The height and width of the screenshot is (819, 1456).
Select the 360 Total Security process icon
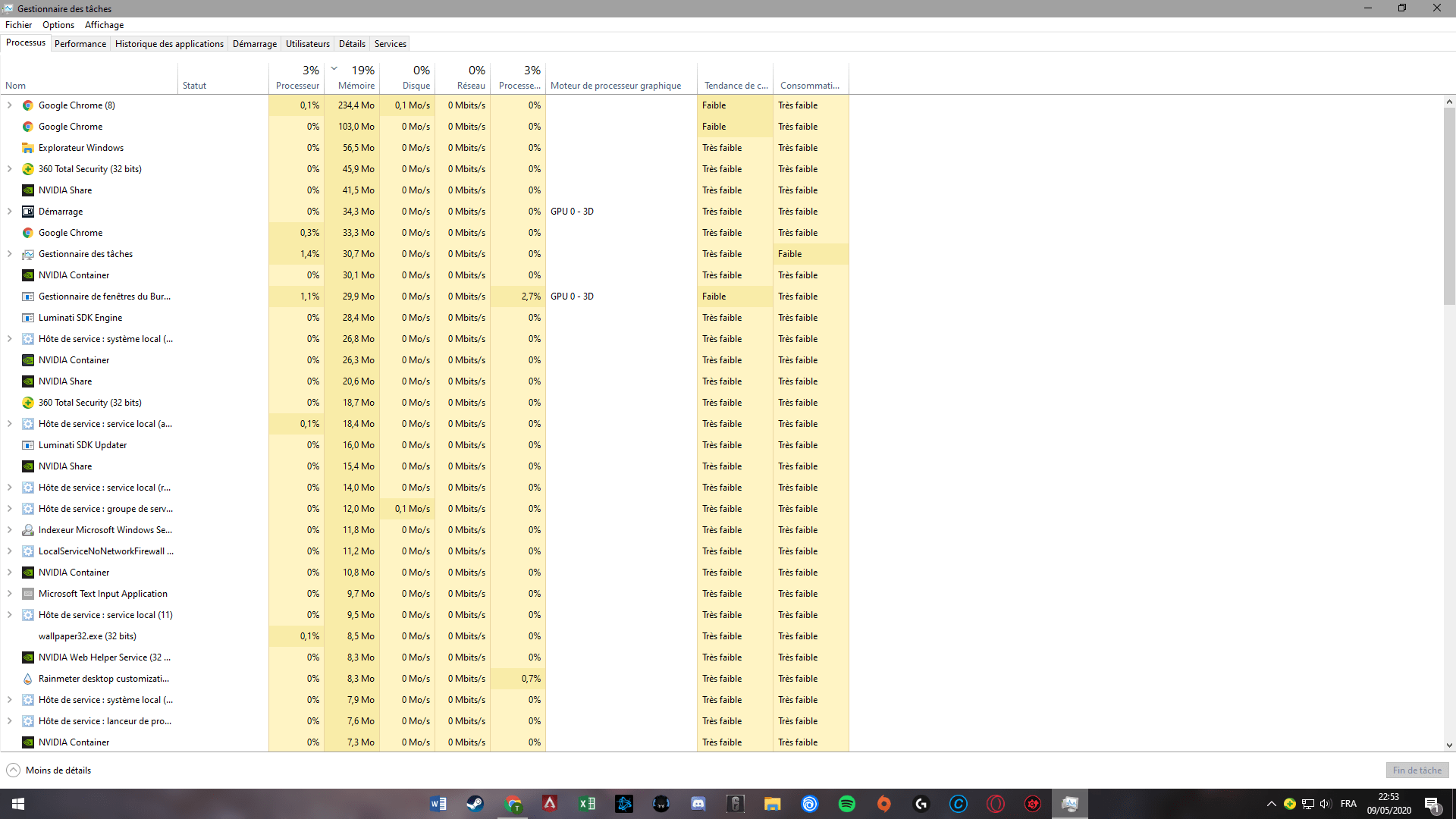[x=28, y=169]
